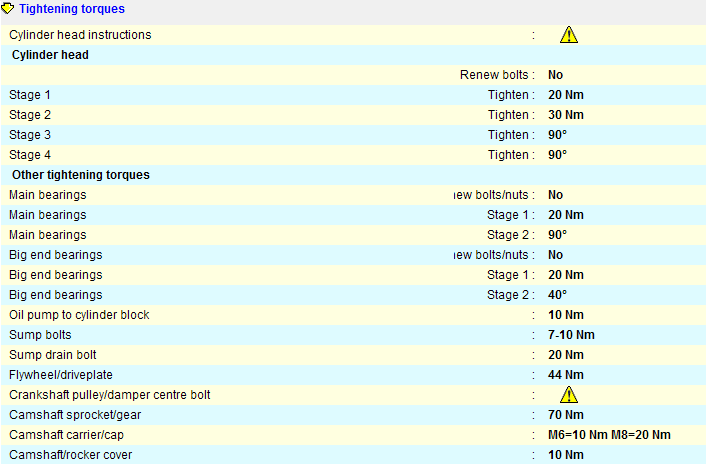The image size is (706, 464).
Task: Select the Oil pump to cylinder block label
Action: [x=79, y=315]
